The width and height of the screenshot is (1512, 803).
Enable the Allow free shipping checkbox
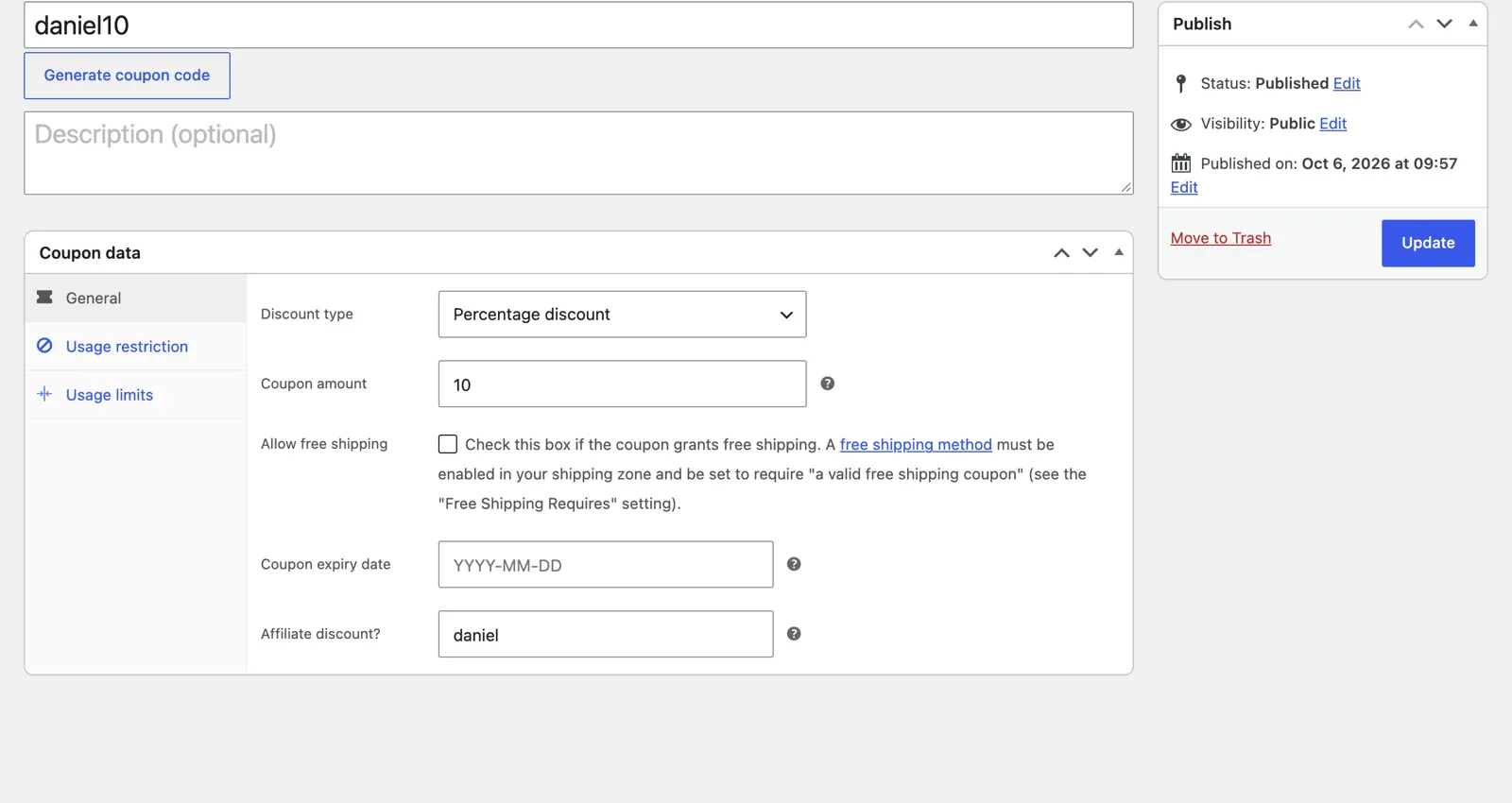(448, 444)
